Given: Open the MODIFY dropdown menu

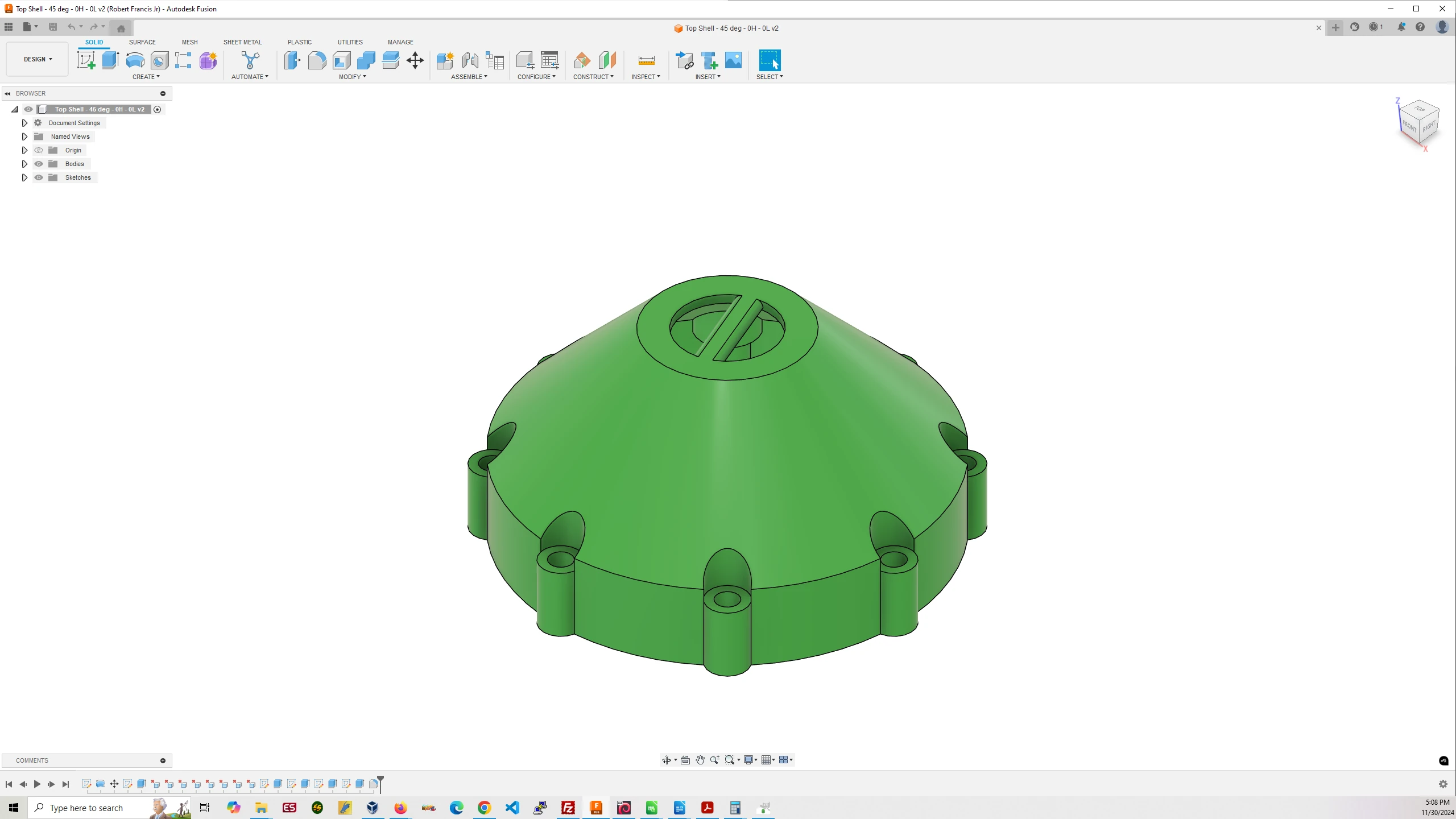Looking at the screenshot, I should coord(353,77).
